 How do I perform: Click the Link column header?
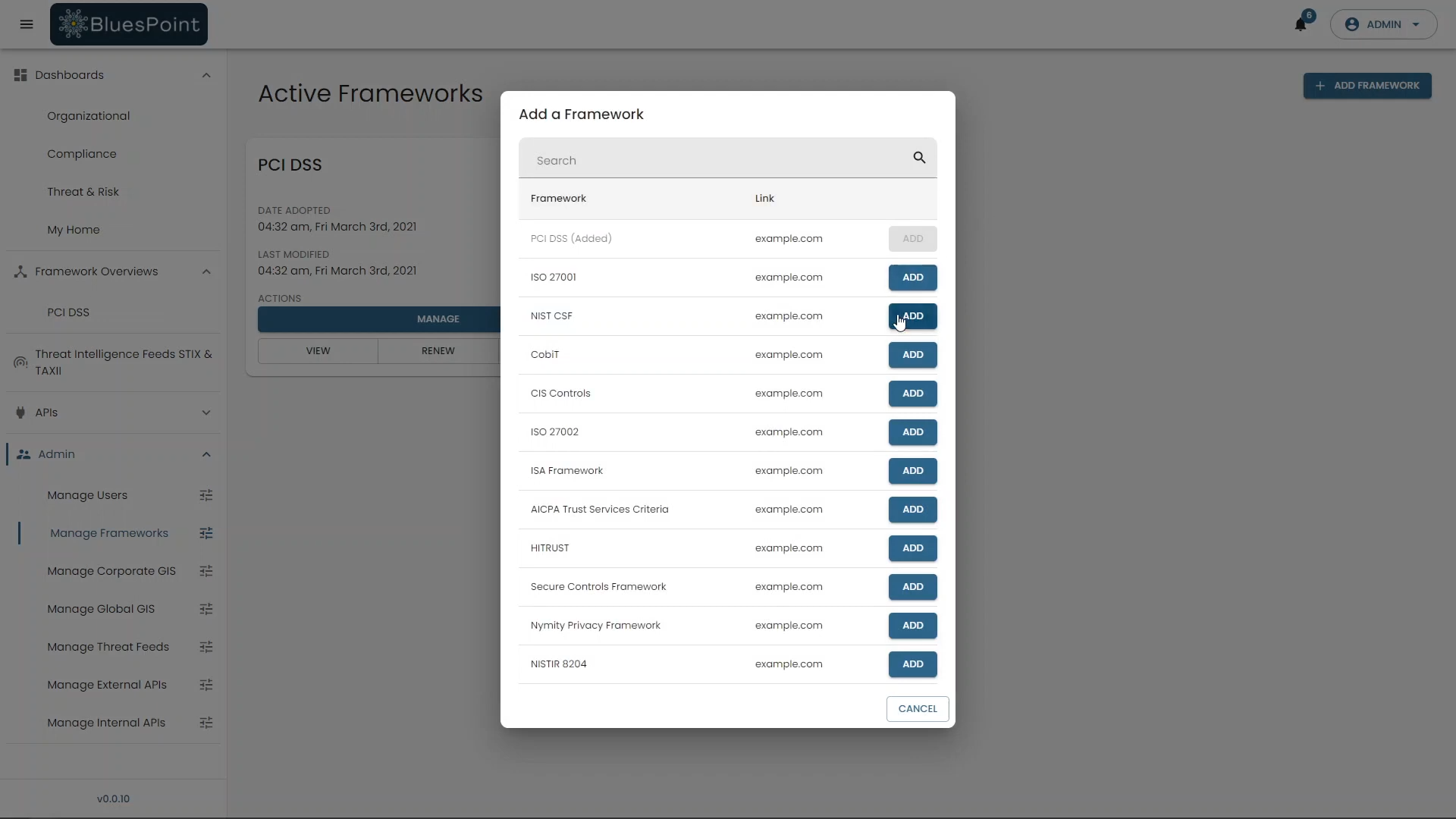click(764, 199)
